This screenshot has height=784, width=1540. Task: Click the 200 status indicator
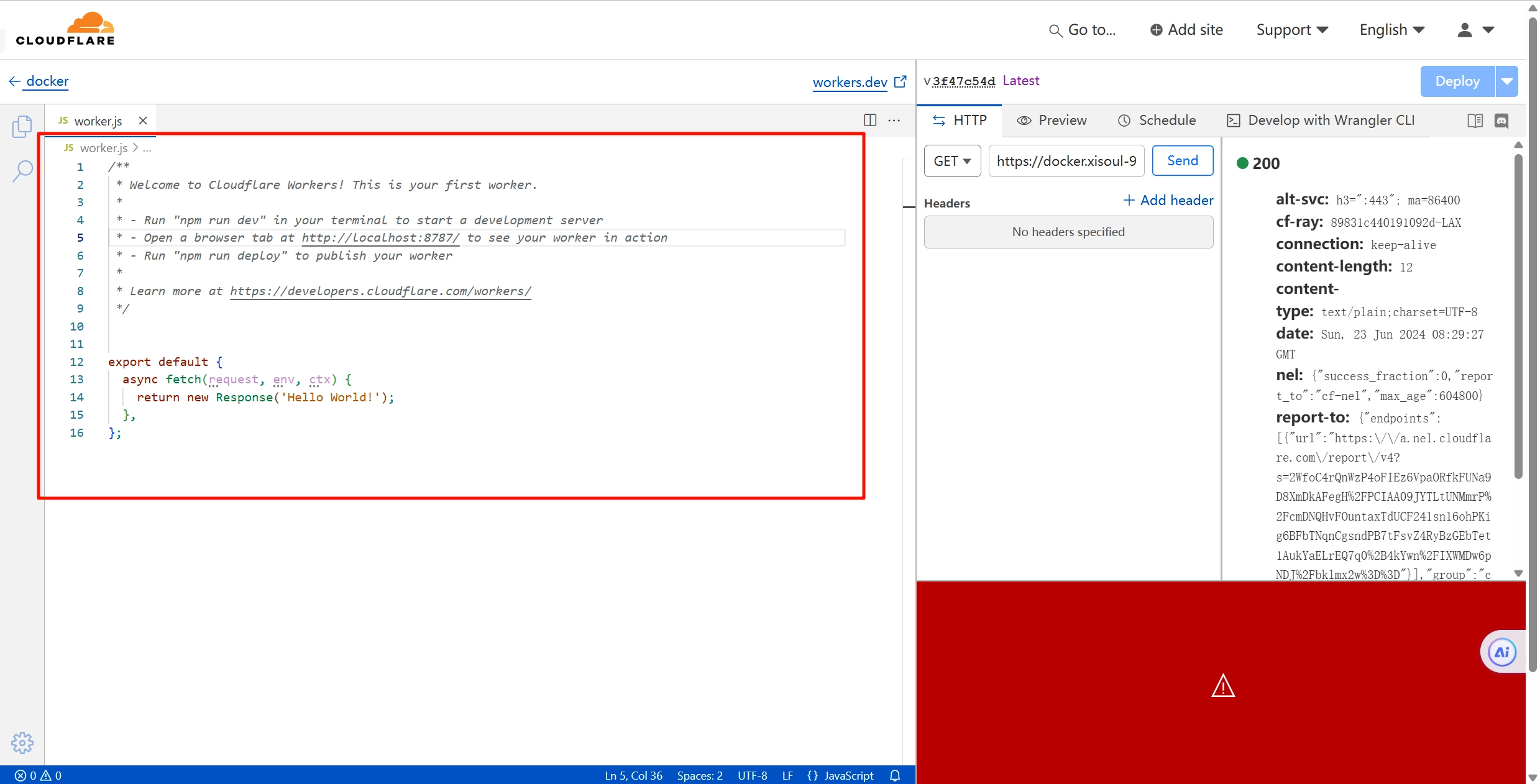(1258, 163)
